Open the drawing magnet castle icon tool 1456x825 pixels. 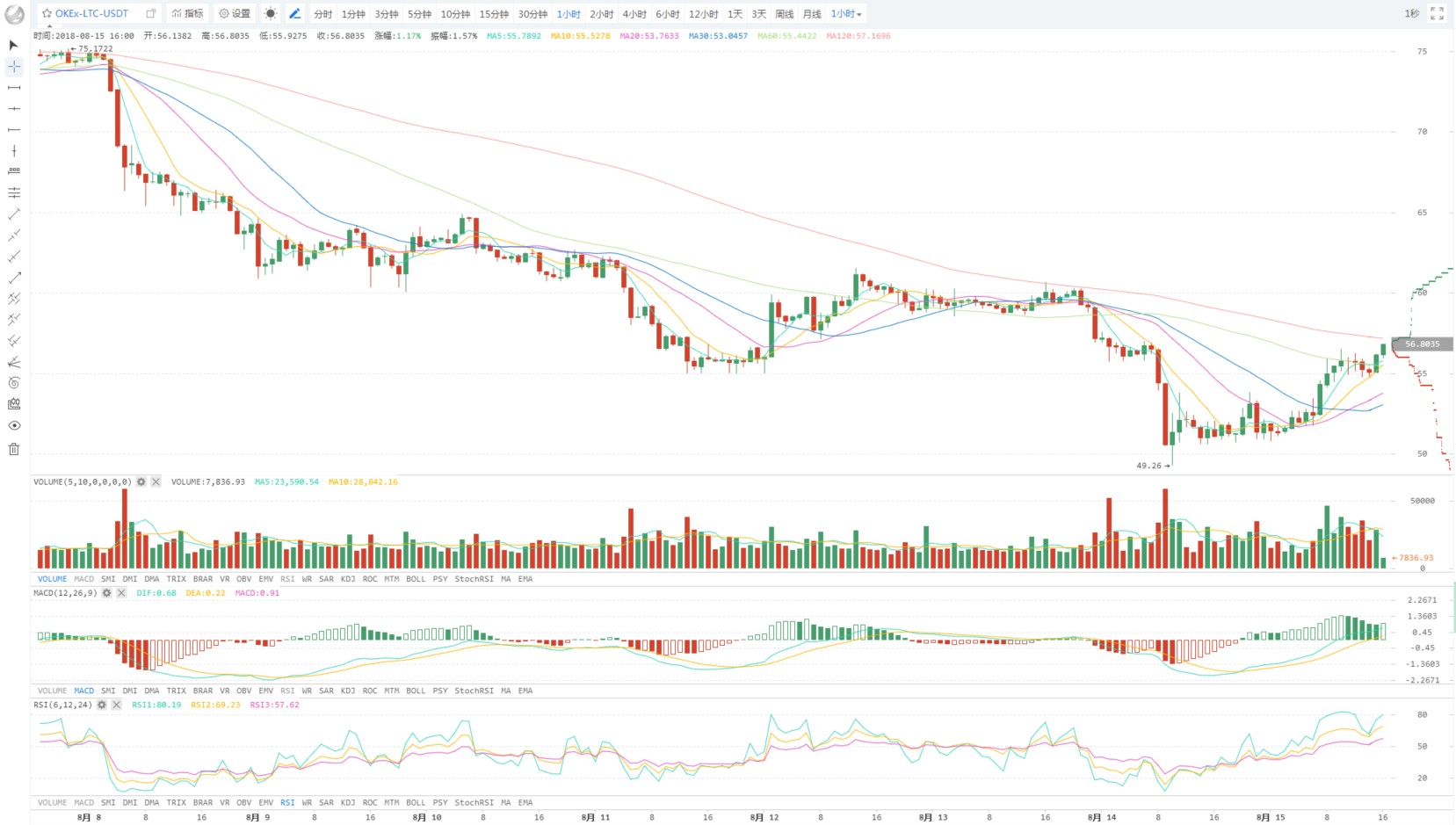(x=14, y=404)
